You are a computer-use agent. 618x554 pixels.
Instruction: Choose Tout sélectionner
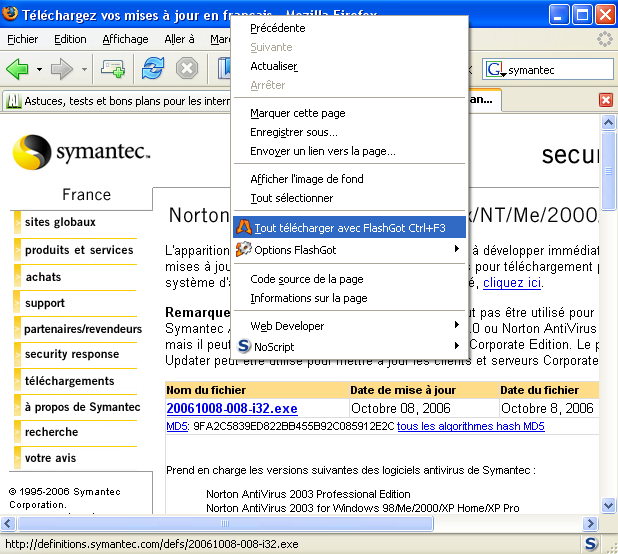349,198
